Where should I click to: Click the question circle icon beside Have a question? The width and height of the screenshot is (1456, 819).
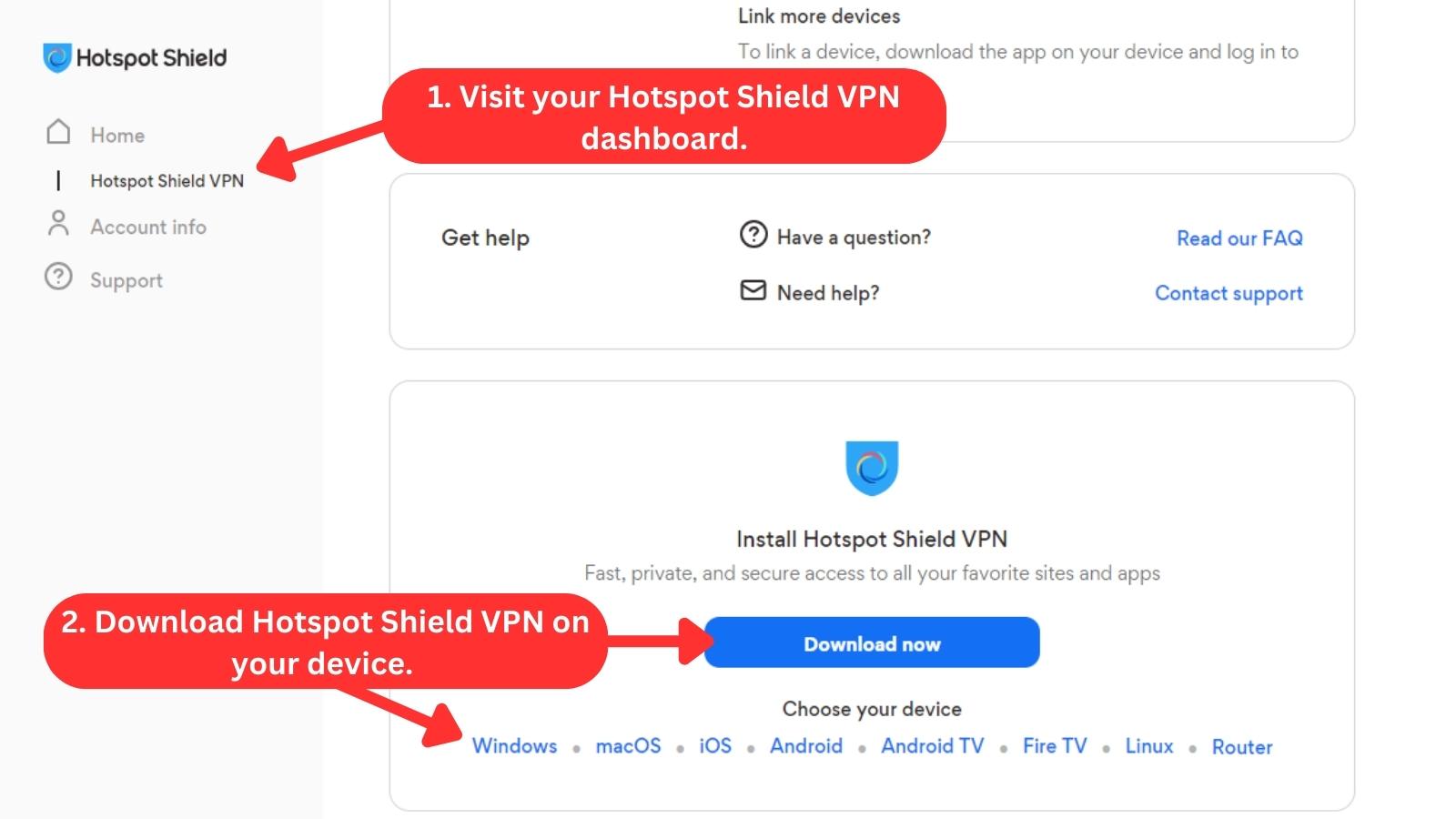point(753,235)
